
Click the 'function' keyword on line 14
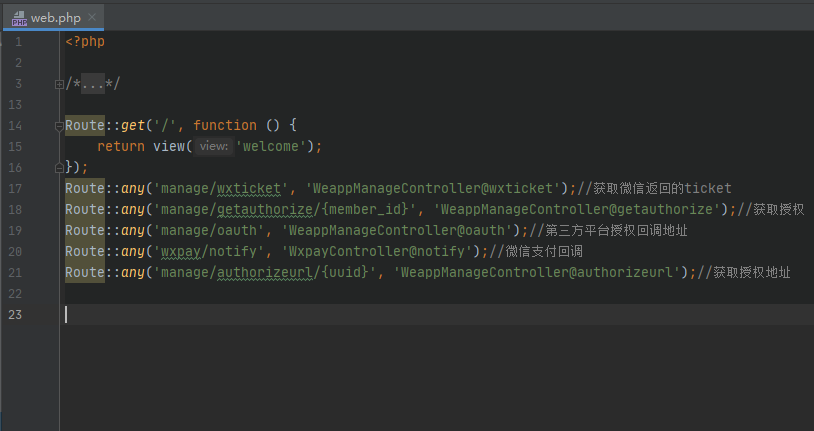pos(225,126)
